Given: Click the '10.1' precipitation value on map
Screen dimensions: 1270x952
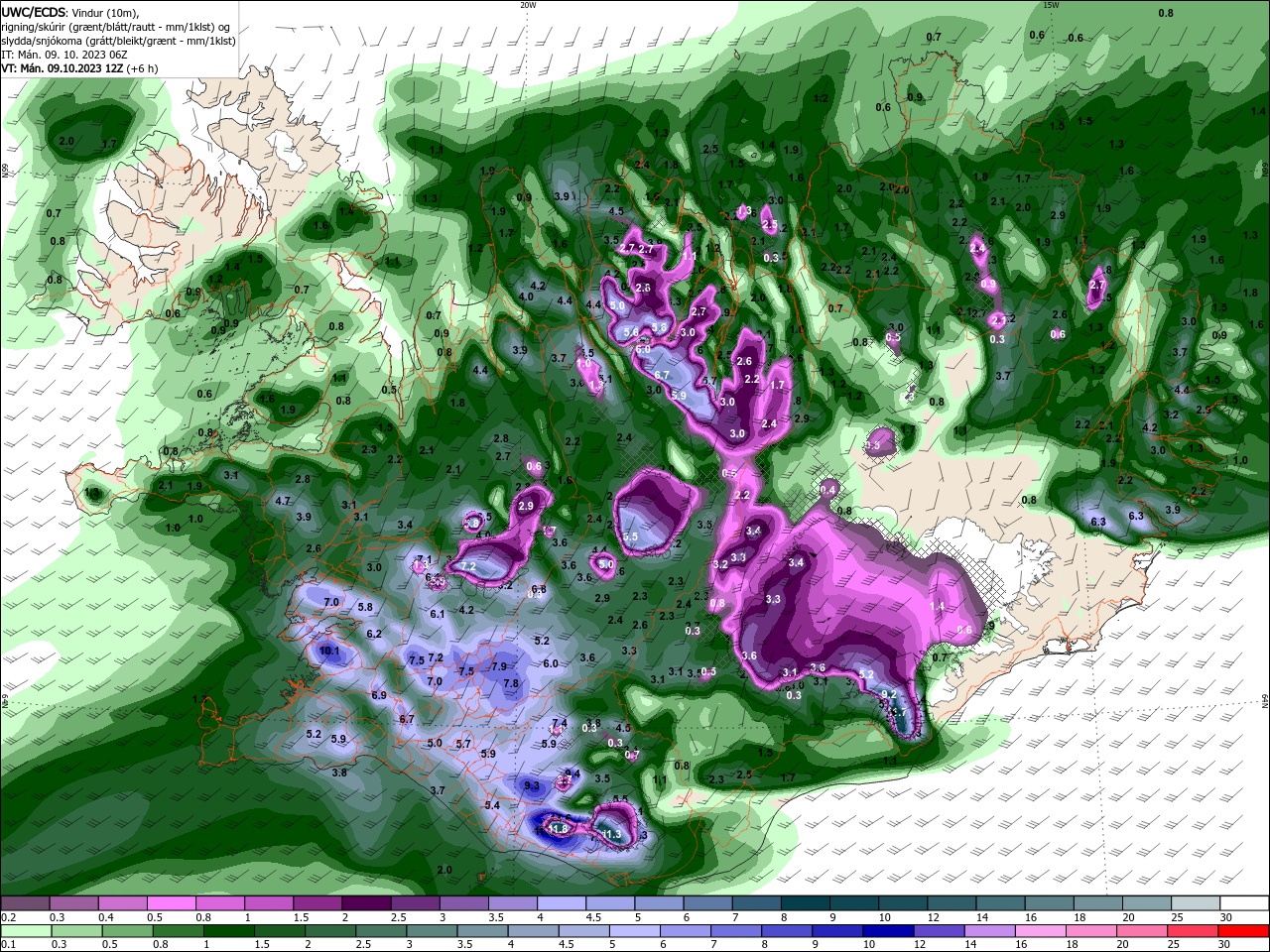Looking at the screenshot, I should (x=329, y=652).
